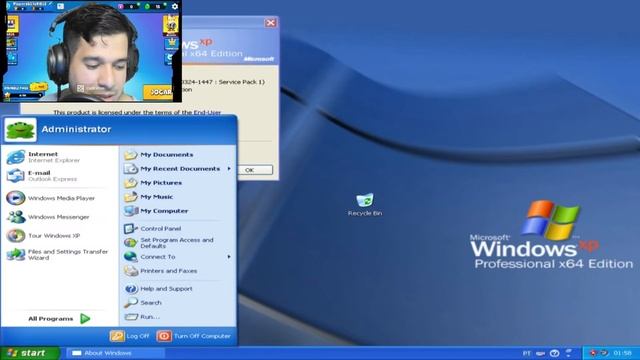Start the Tour Windows XP icon
Viewport: 640px width, 360px height.
click(x=16, y=236)
